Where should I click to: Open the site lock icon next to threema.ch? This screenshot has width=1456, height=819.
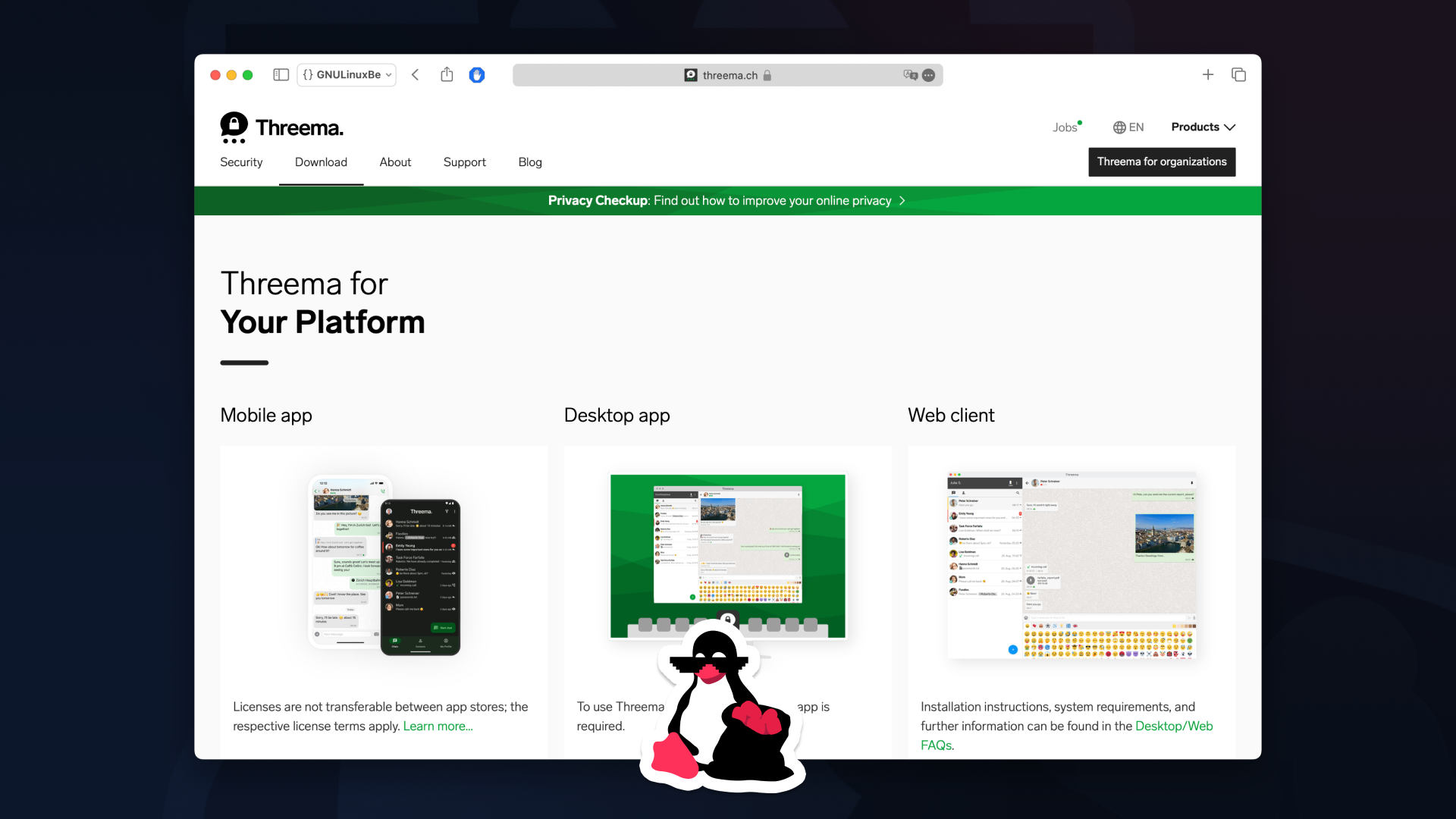pyautogui.click(x=767, y=75)
